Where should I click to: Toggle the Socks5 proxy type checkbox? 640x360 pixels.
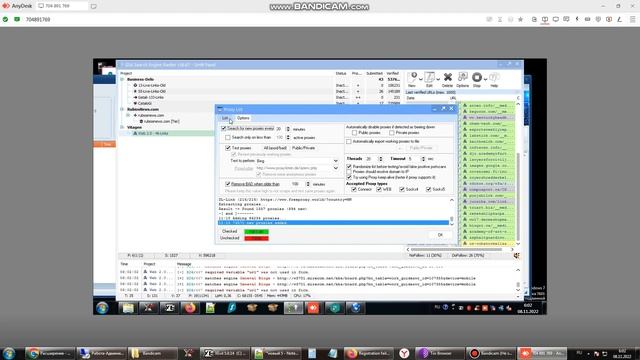coord(429,189)
